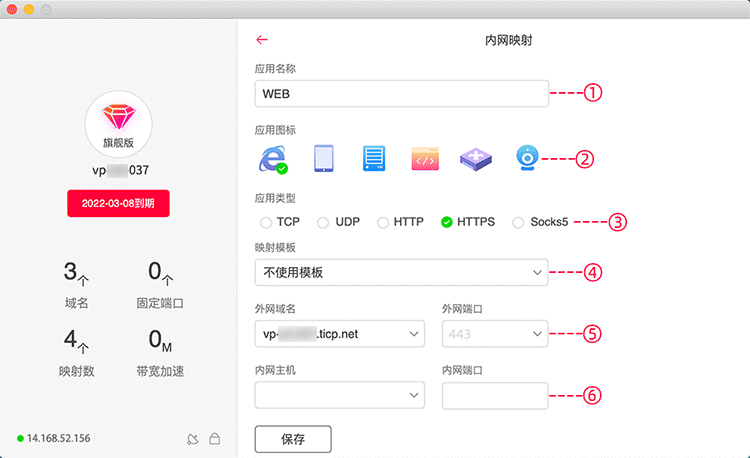Select the code window application icon
This screenshot has width=750, height=458.
point(425,158)
